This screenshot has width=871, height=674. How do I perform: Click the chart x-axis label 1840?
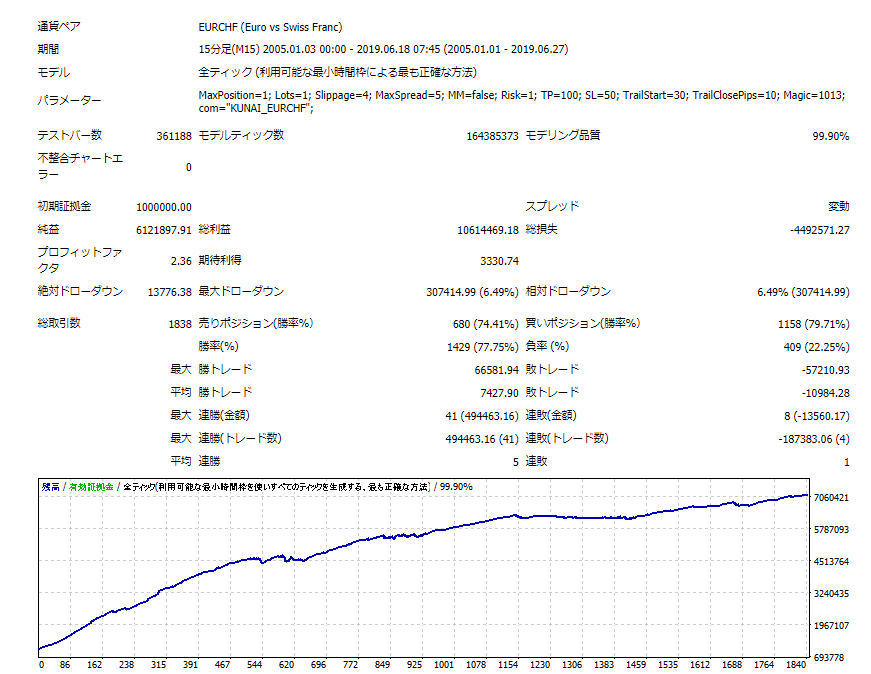coord(796,665)
